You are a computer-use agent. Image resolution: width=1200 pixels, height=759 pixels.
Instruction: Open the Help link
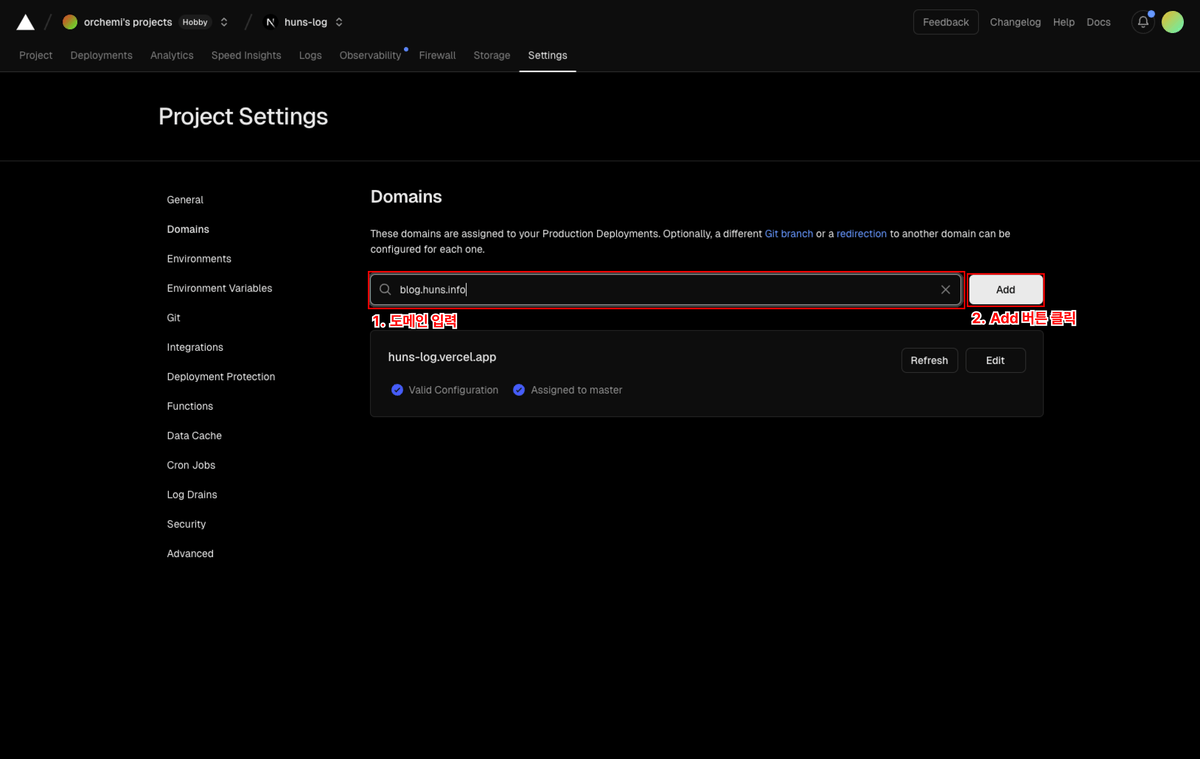[1064, 22]
